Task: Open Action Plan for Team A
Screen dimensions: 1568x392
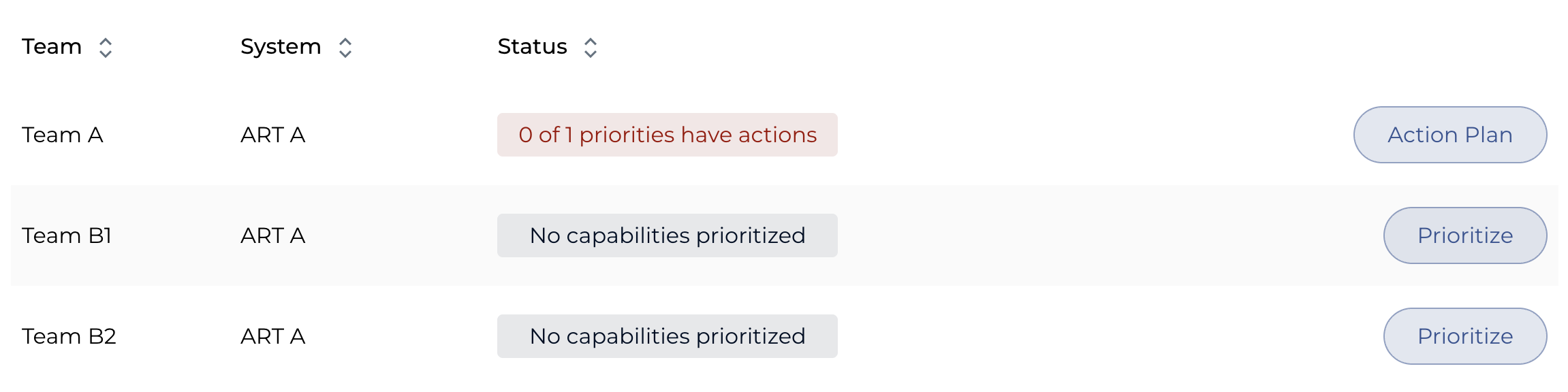Action: point(1450,135)
